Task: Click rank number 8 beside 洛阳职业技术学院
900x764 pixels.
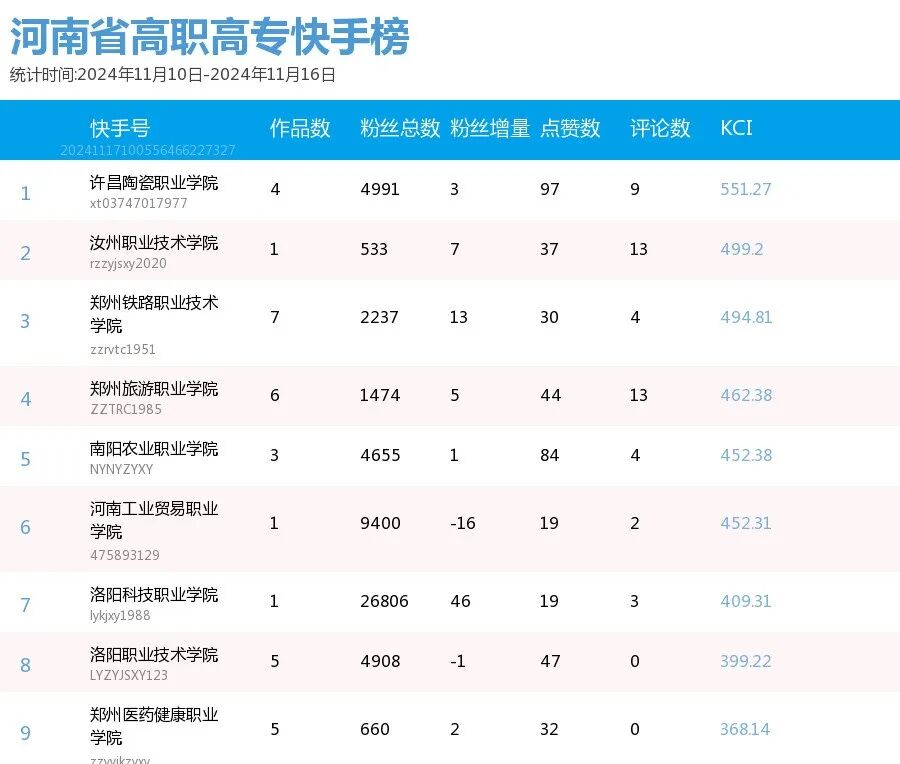Action: [x=25, y=665]
